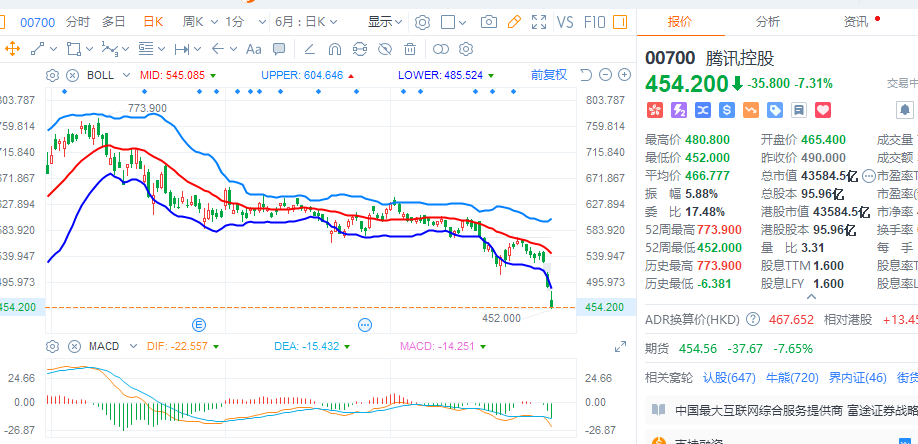Click ellipsis beside 总市值 value

[869, 175]
